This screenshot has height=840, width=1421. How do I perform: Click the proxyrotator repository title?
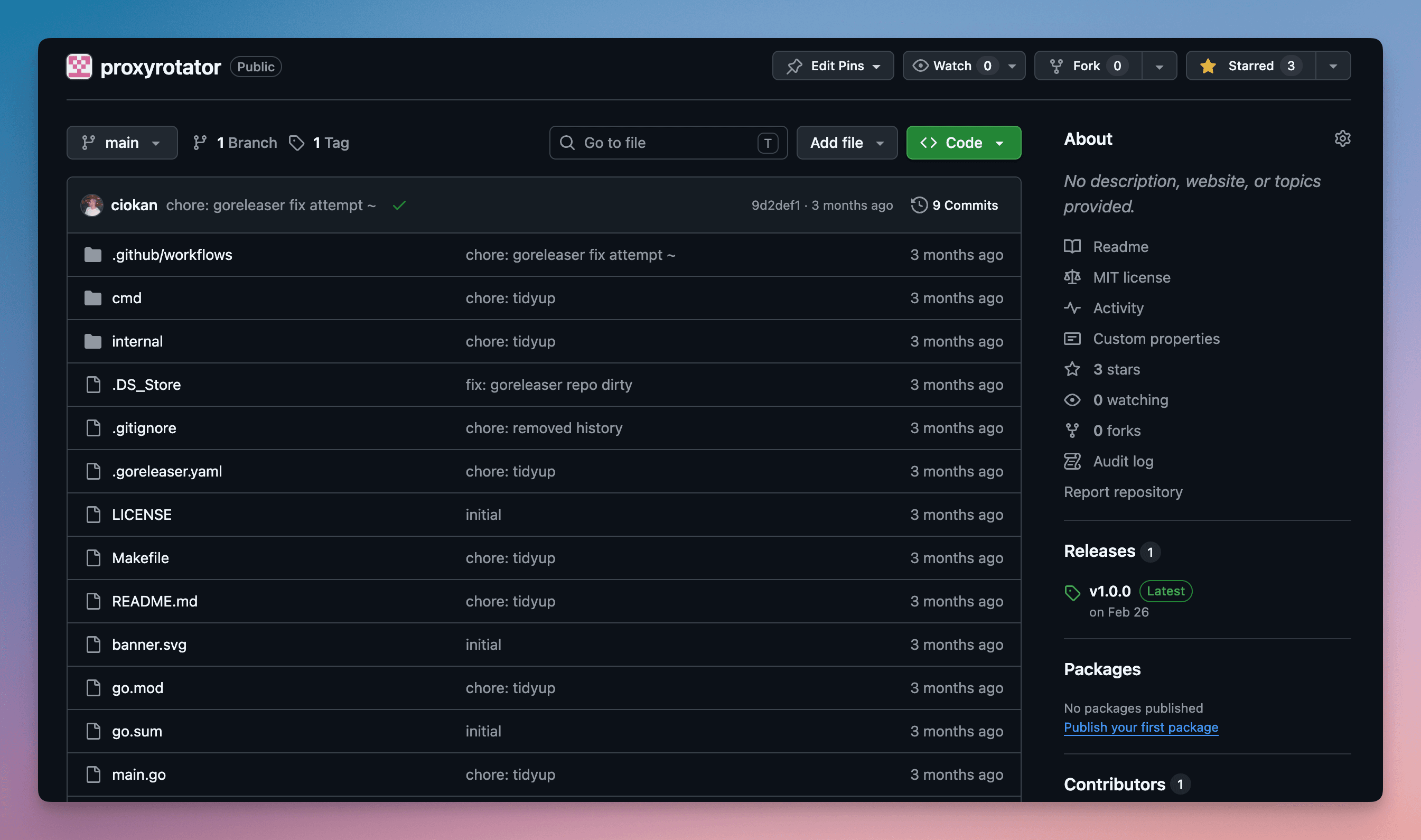pos(161,67)
